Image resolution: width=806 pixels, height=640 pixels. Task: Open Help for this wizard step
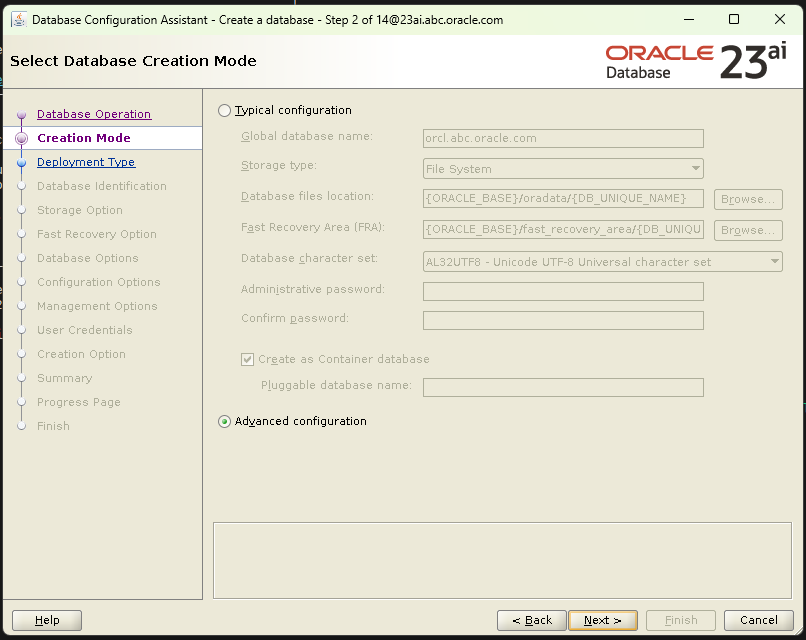(46, 620)
